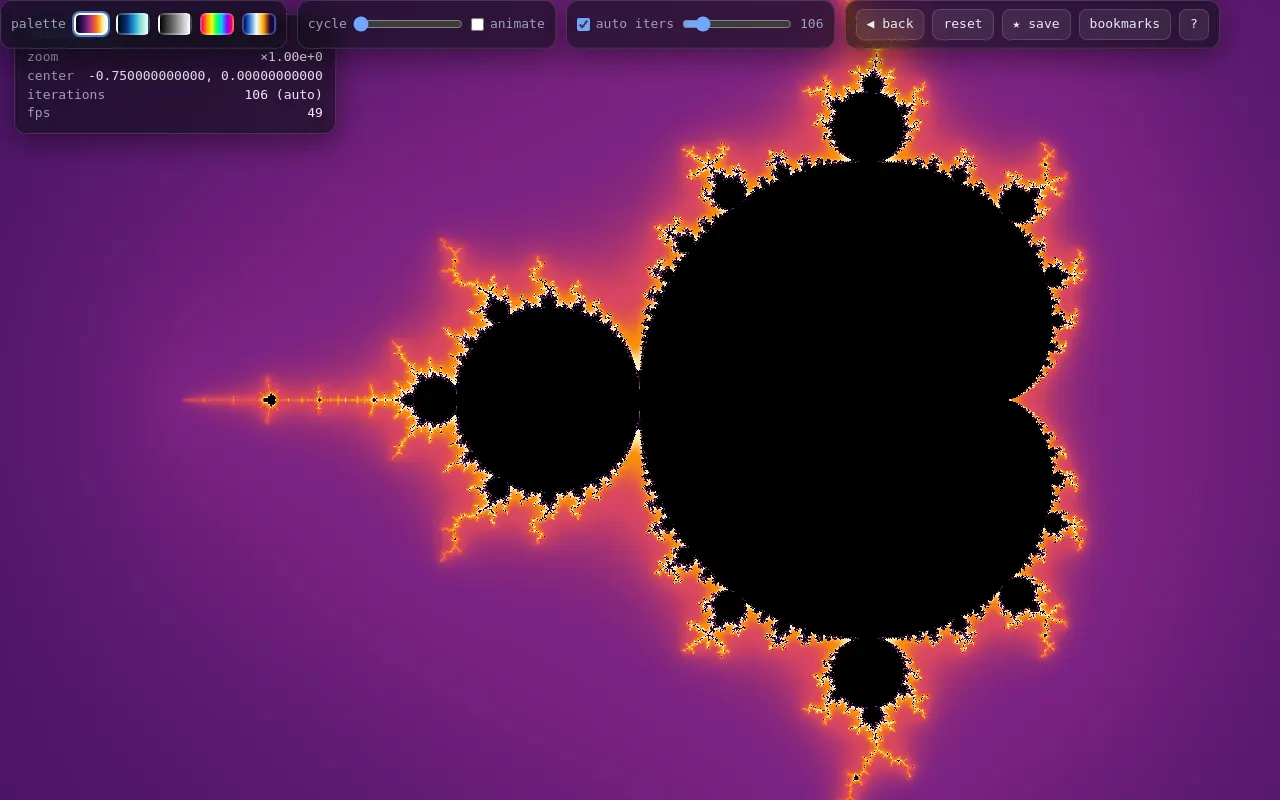
Task: Click the zoom value ×1.00e+0
Action: 291,57
